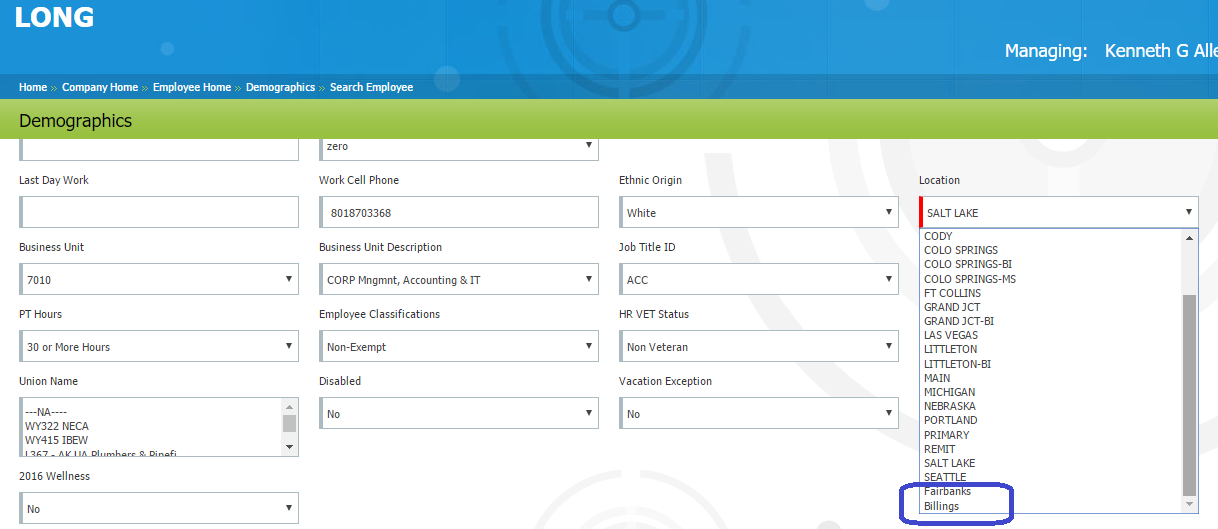Select the Demographics breadcrumb link

280,88
